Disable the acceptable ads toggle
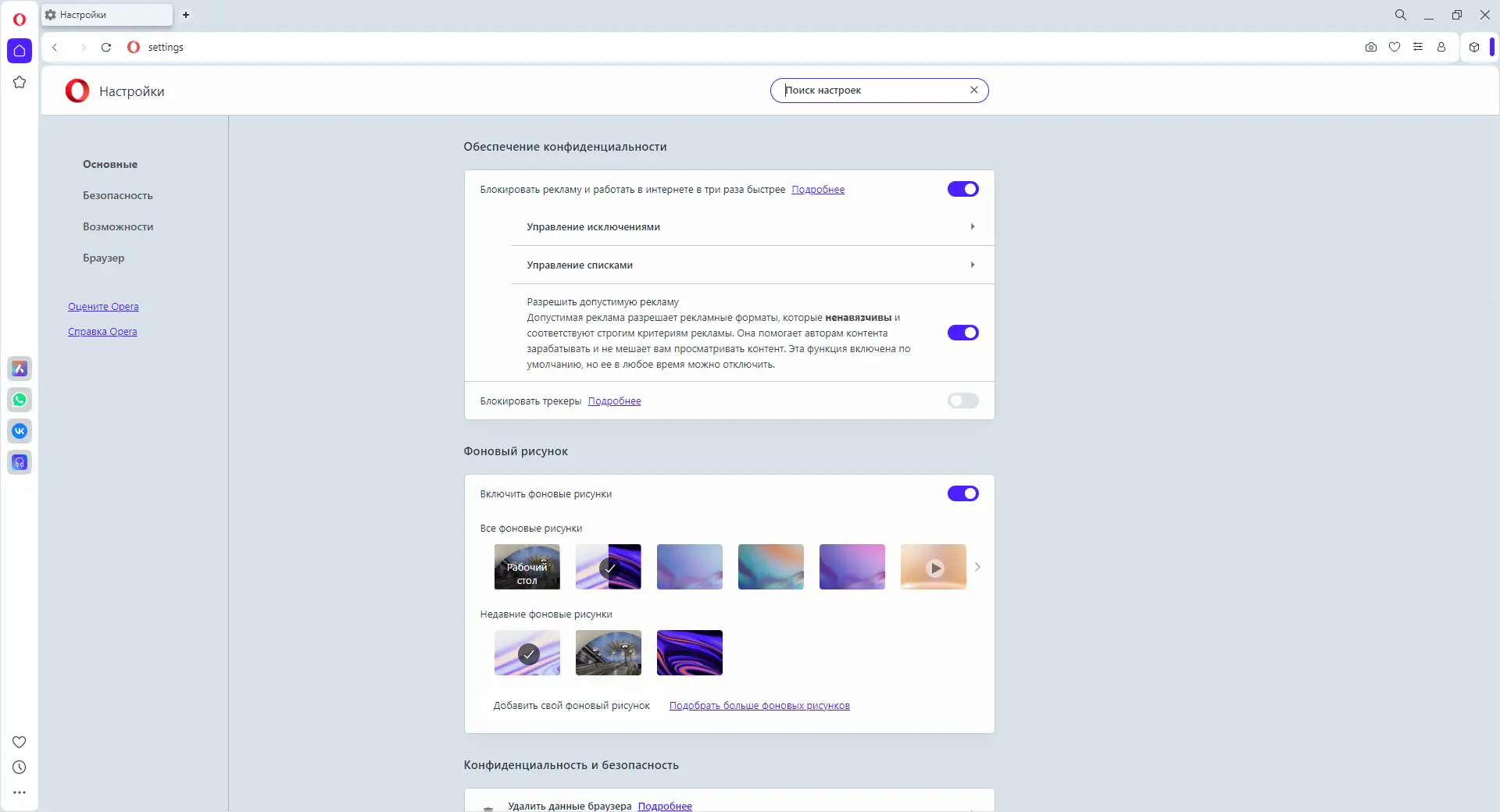The image size is (1500, 812). tap(963, 333)
